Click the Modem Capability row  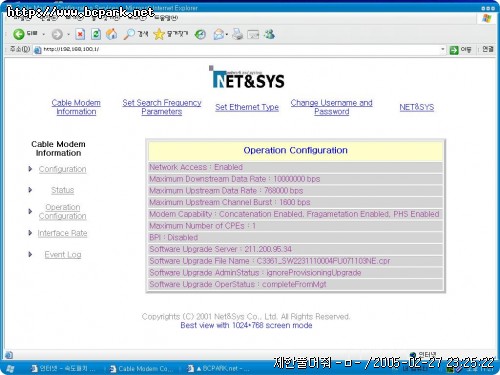click(x=296, y=214)
